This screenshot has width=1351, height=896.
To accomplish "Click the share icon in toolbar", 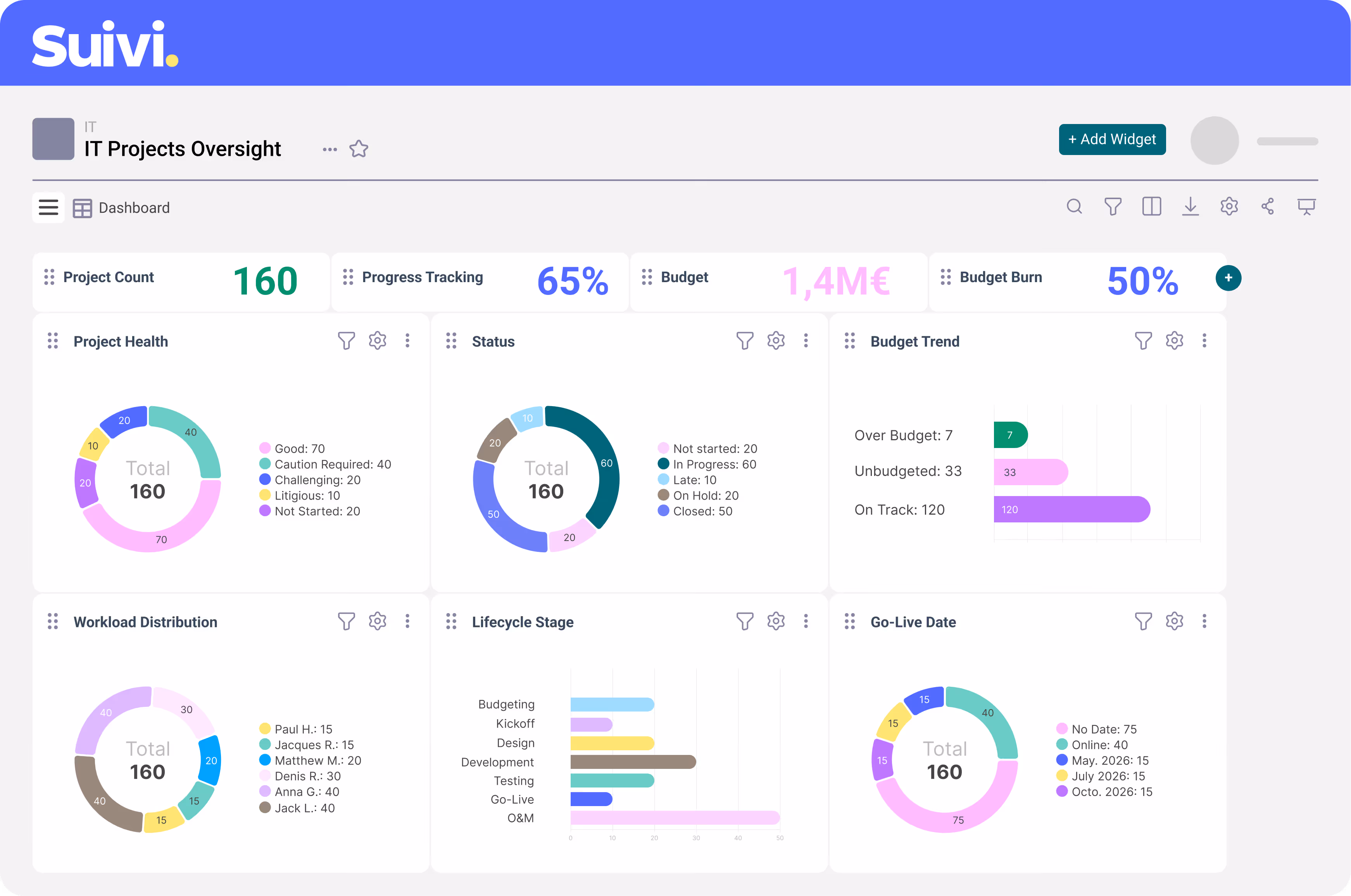I will [1268, 206].
